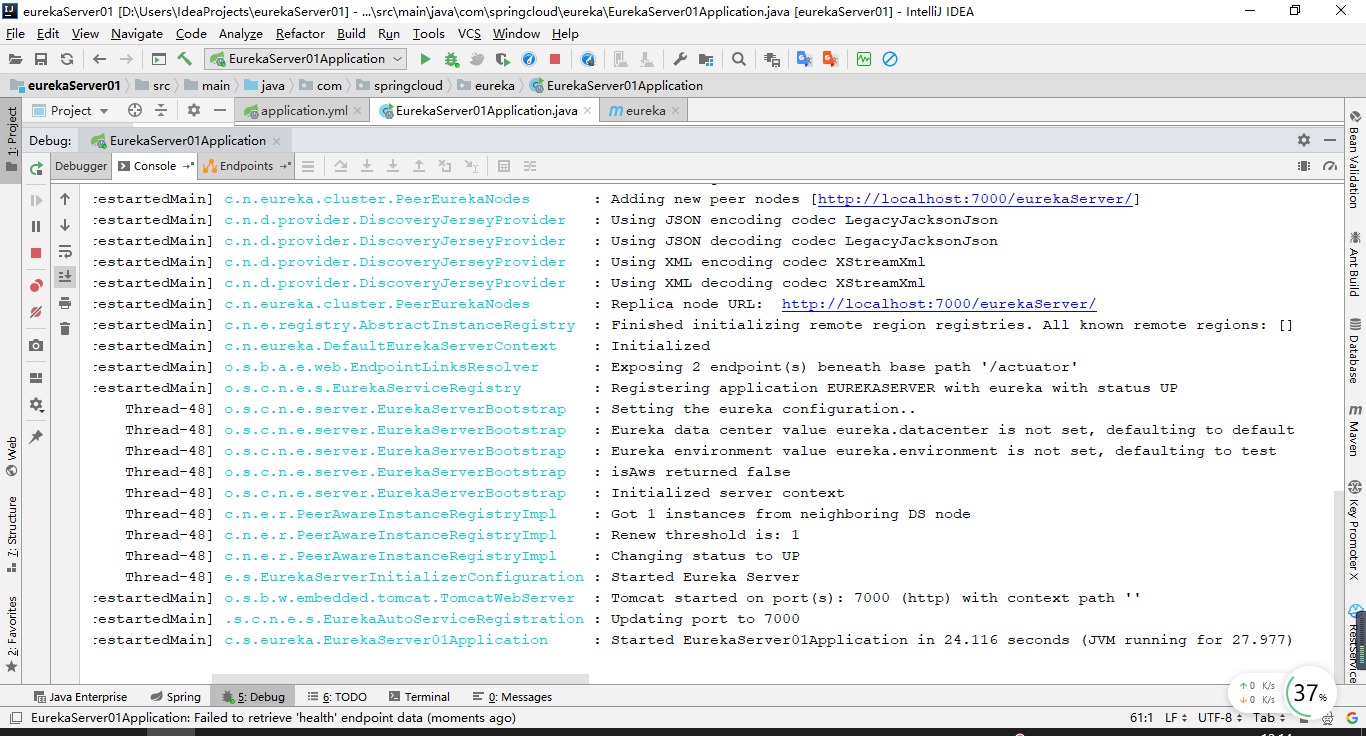Click the Search Everywhere magnifier icon
The height and width of the screenshot is (736, 1366).
pyautogui.click(x=739, y=59)
